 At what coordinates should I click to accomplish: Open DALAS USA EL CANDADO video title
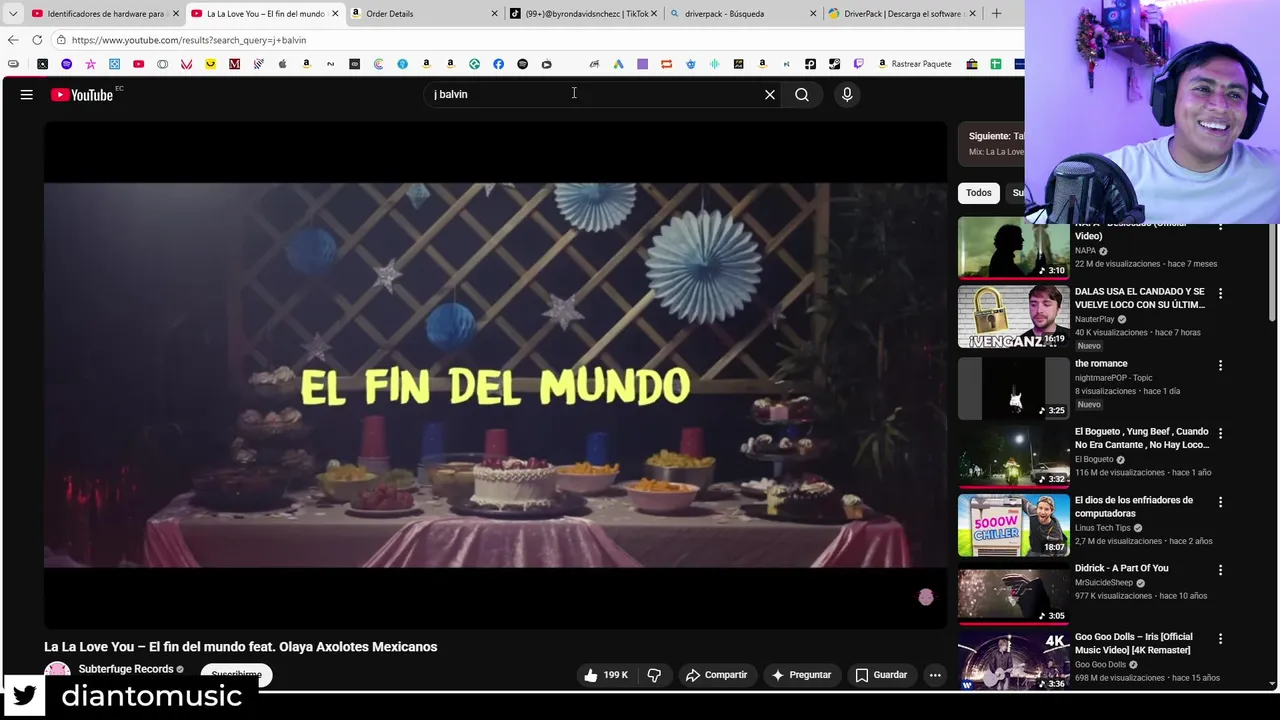point(1140,298)
